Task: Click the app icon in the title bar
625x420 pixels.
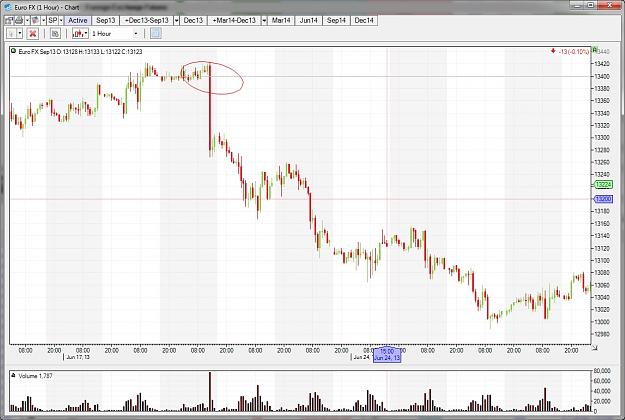Action: (8, 7)
